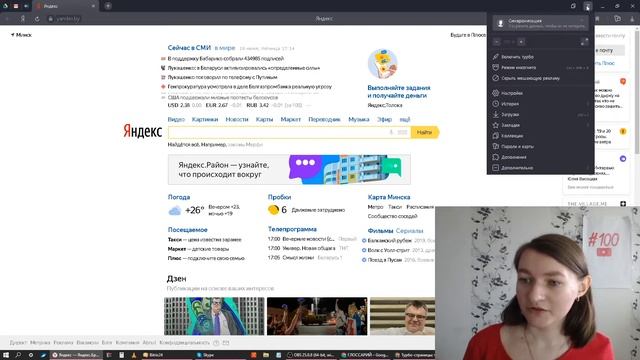
Task: Open the browser hamburger menu button
Action: click(x=587, y=6)
